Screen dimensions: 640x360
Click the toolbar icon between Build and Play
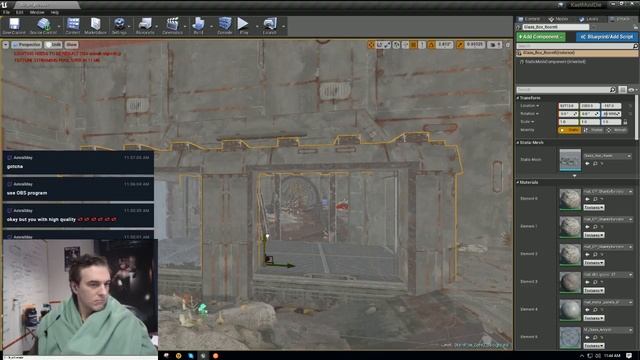click(224, 26)
